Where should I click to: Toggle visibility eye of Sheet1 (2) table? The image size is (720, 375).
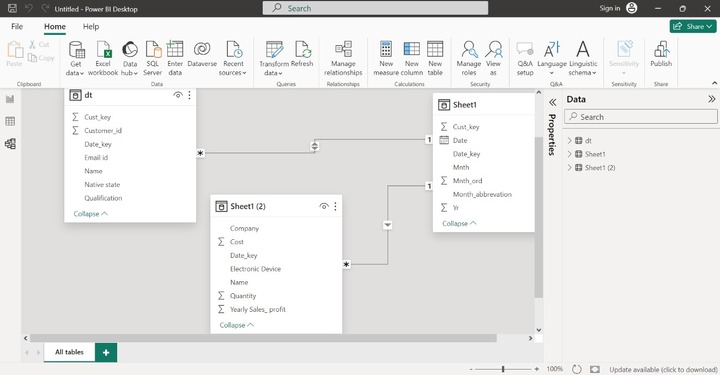tap(324, 207)
